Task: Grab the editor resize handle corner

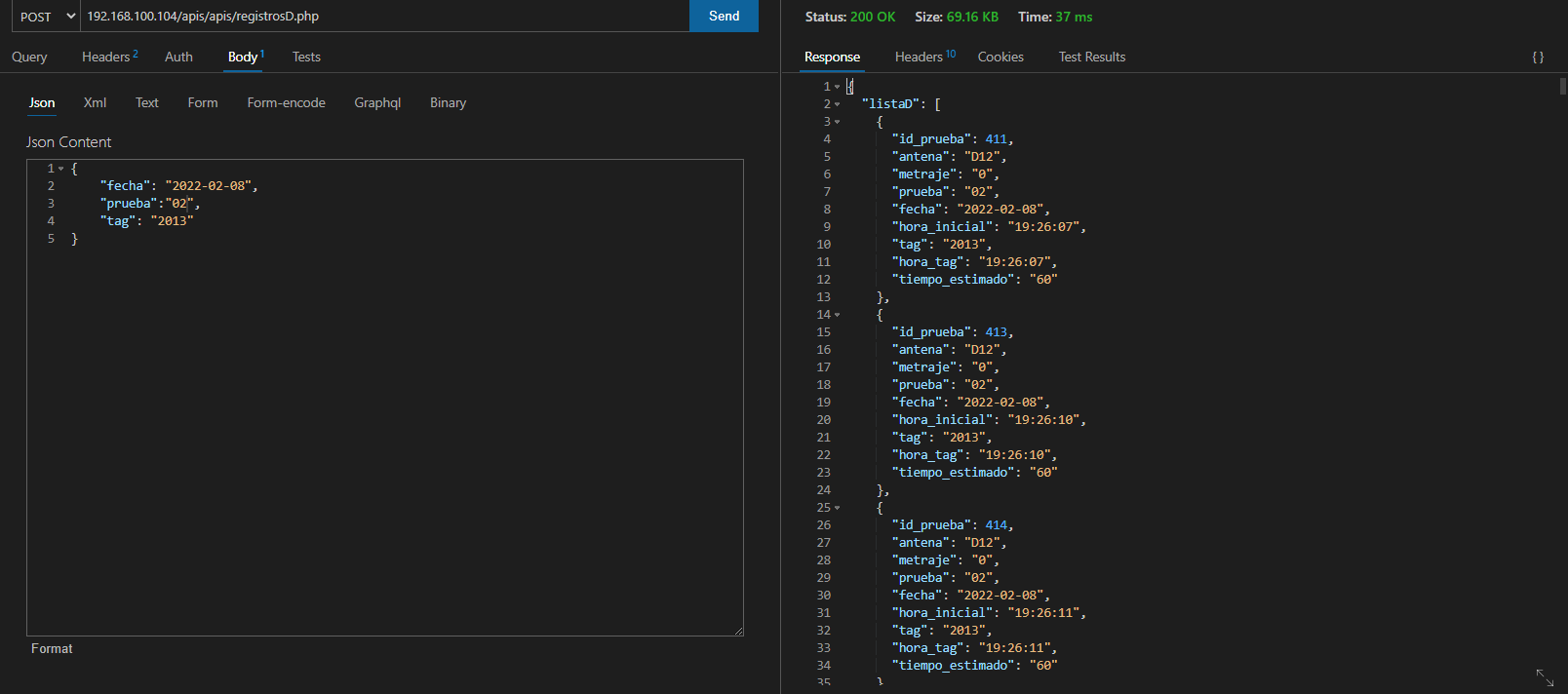Action: click(x=738, y=631)
